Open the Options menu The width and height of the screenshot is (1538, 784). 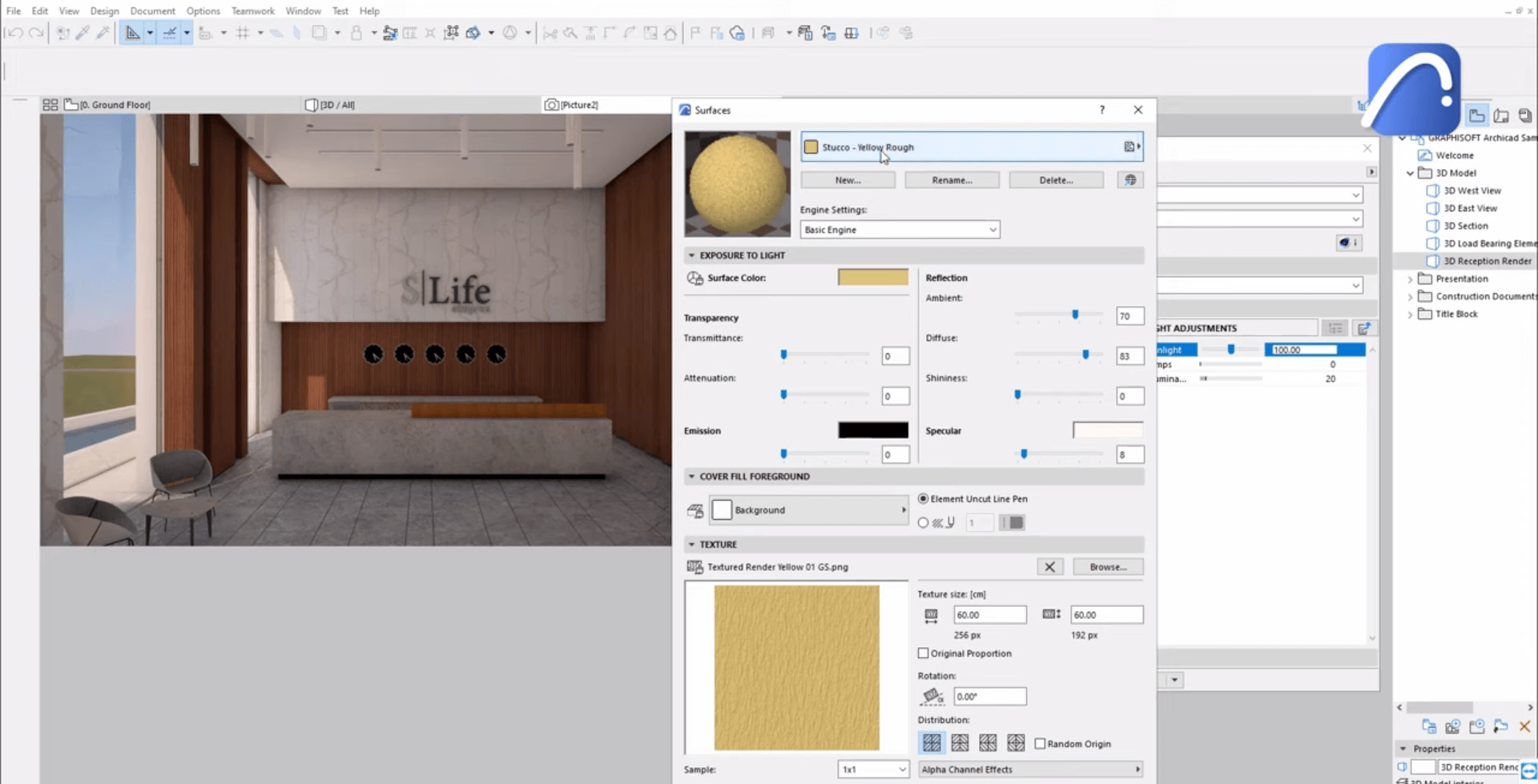click(203, 10)
